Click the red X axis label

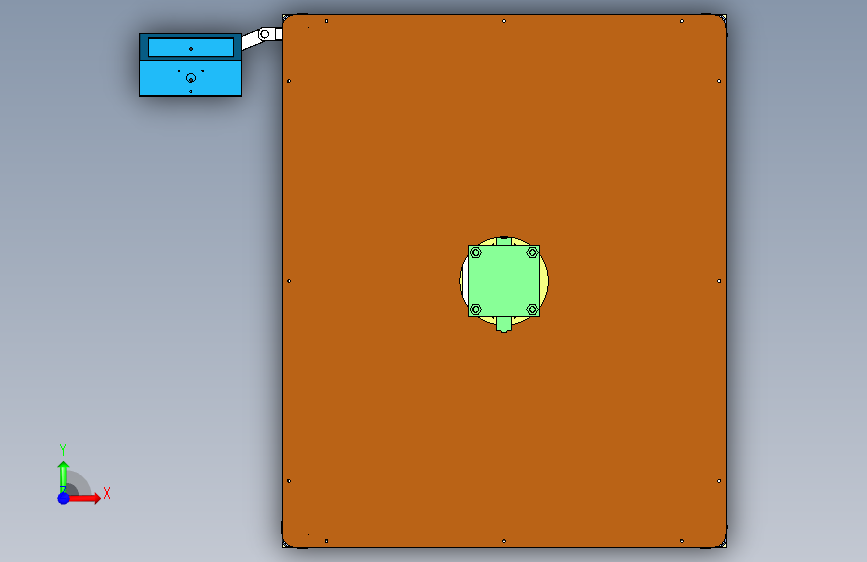click(107, 493)
